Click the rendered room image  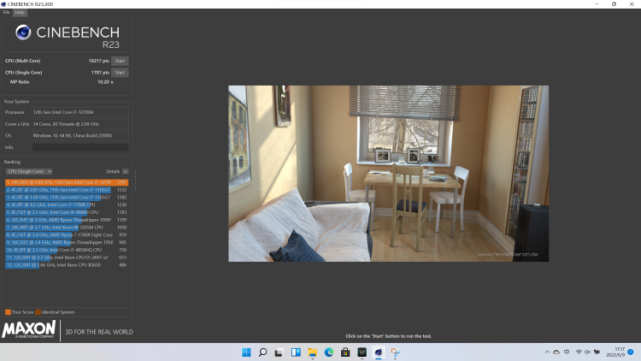388,173
